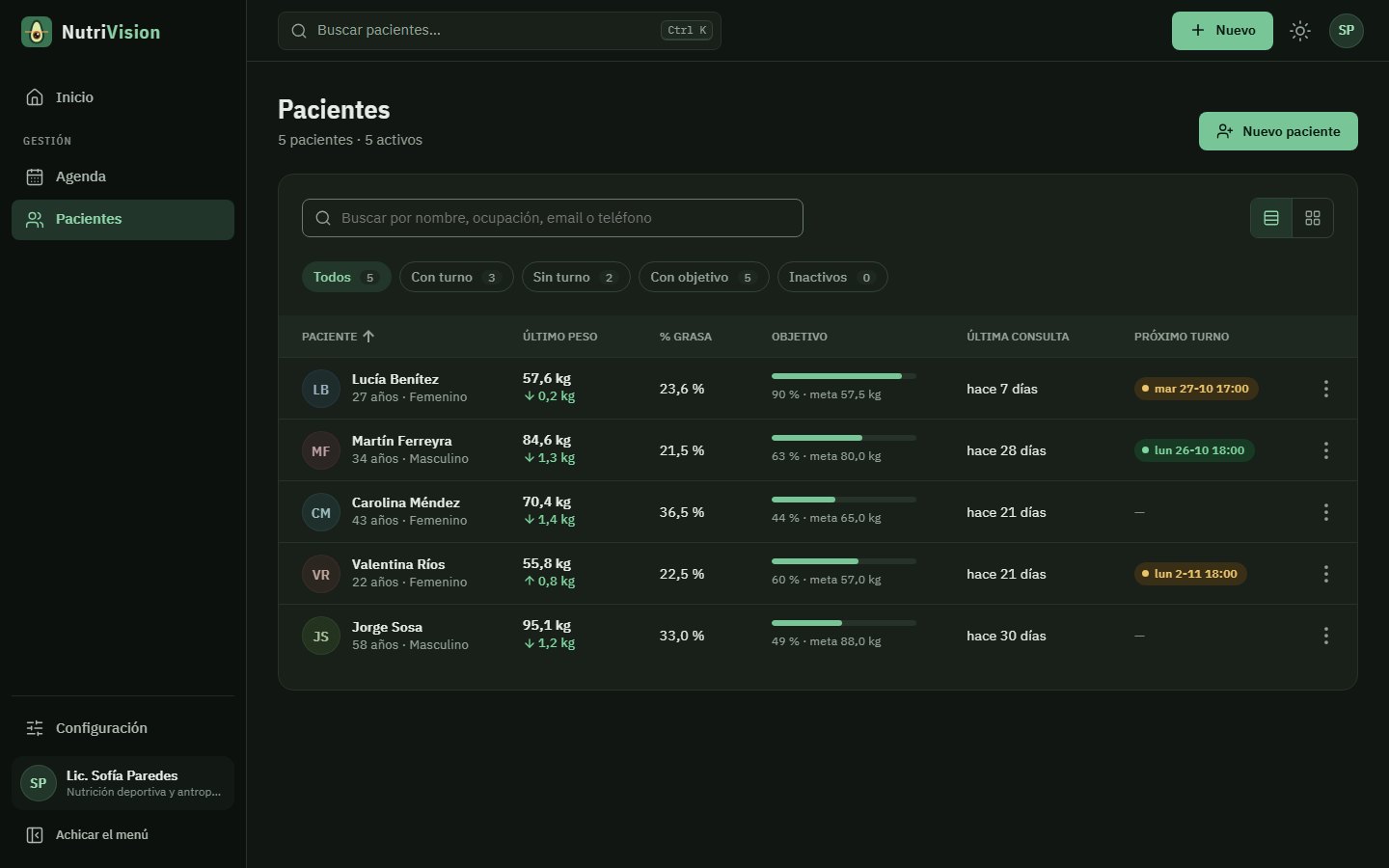Click the MF avatar of Martín Ferreyra
This screenshot has height=868, width=1389.
(321, 450)
